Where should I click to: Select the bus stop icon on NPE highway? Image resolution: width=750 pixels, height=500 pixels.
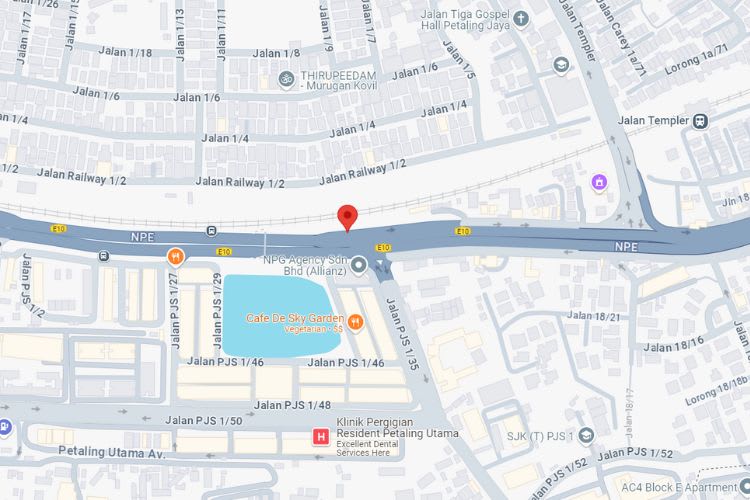[x=211, y=231]
